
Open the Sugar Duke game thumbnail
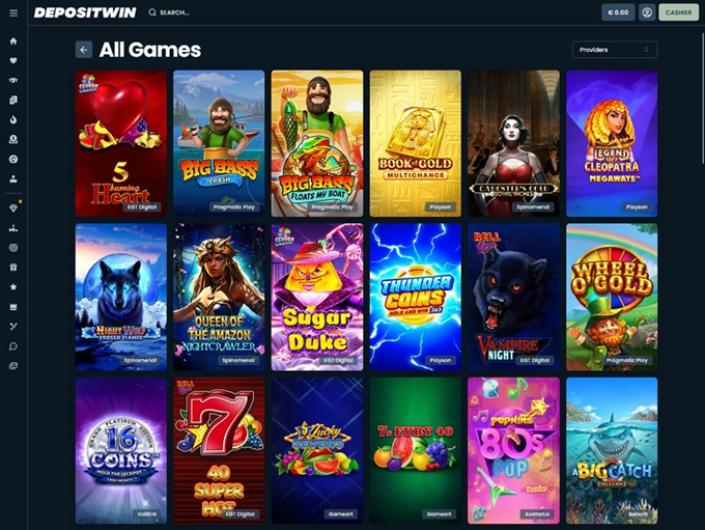point(317,297)
